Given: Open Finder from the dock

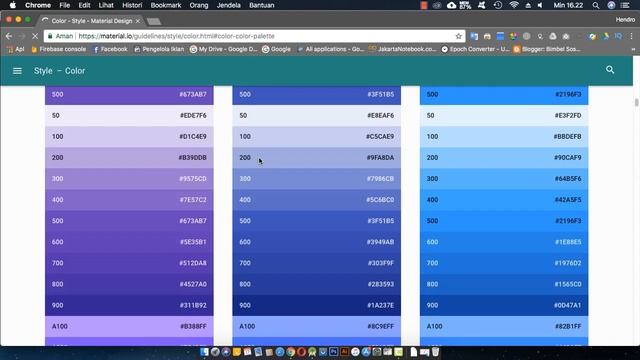Looking at the screenshot, I should pyautogui.click(x=204, y=352).
